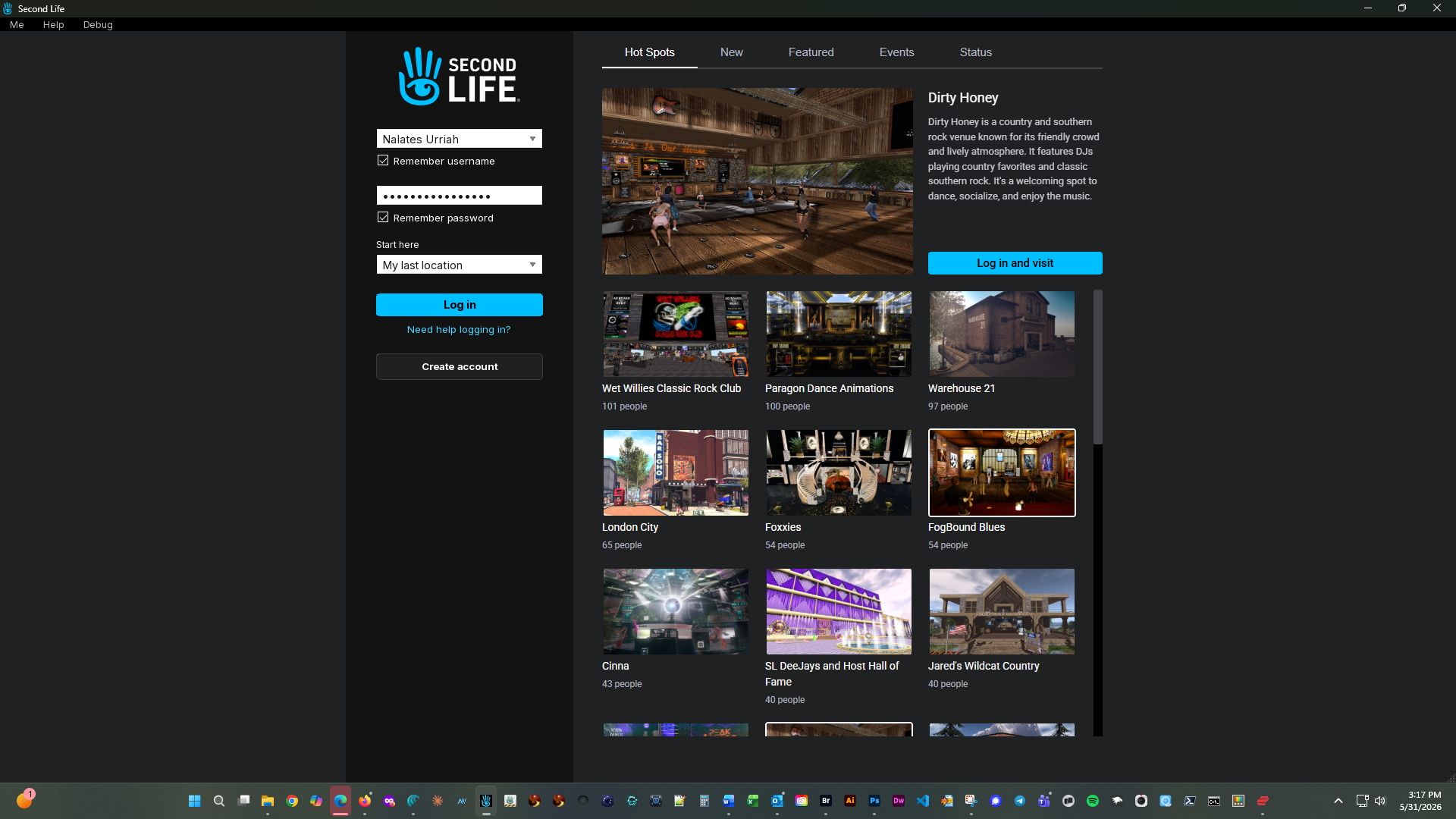Launch Google Chrome from the taskbar
1456x819 pixels.
click(292, 801)
